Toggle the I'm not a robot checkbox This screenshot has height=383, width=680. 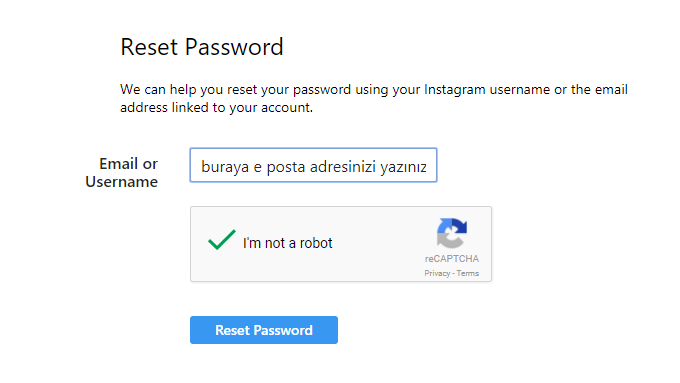[x=222, y=240]
